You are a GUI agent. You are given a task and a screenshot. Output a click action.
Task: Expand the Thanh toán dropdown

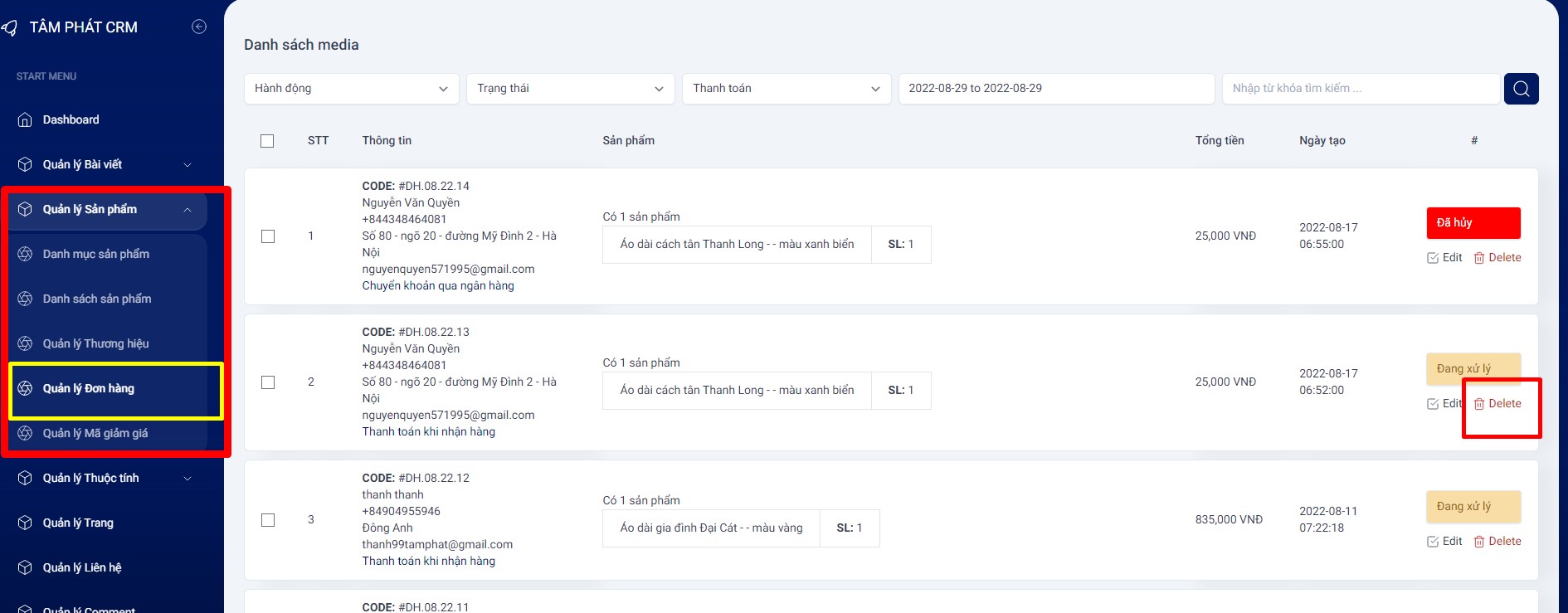[x=786, y=89]
